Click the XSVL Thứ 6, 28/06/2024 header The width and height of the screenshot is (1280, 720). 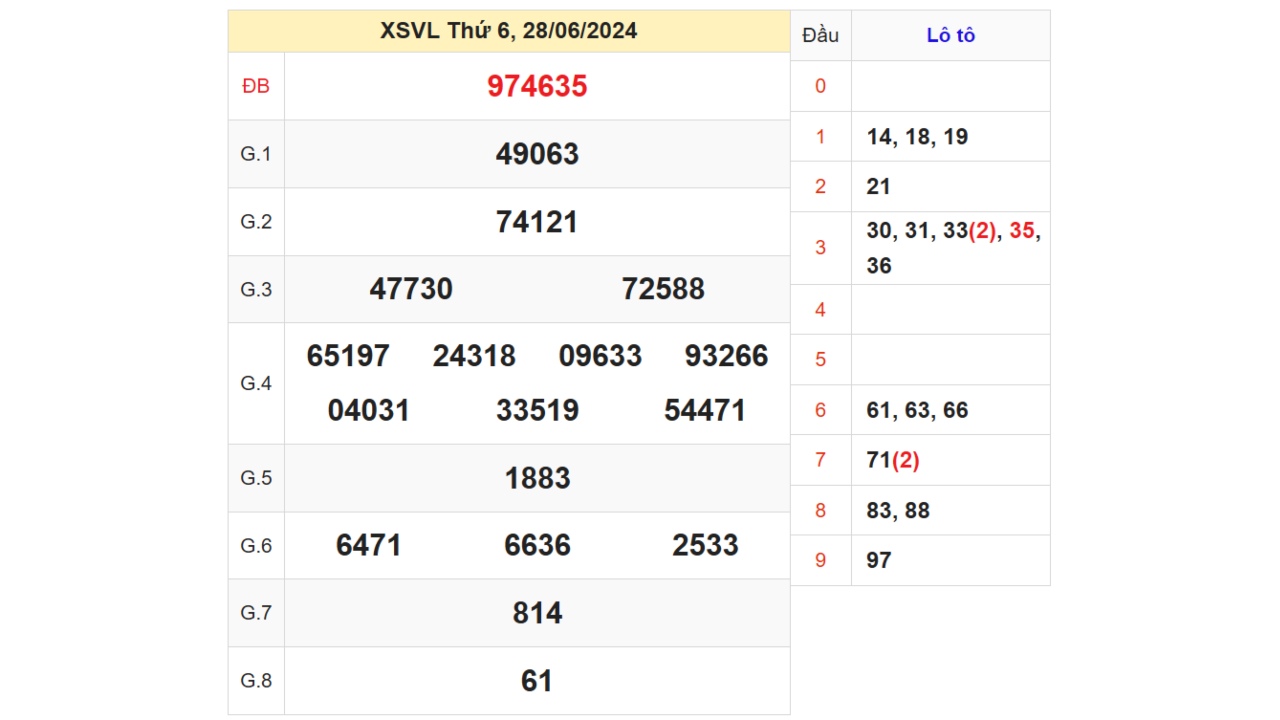coord(509,31)
